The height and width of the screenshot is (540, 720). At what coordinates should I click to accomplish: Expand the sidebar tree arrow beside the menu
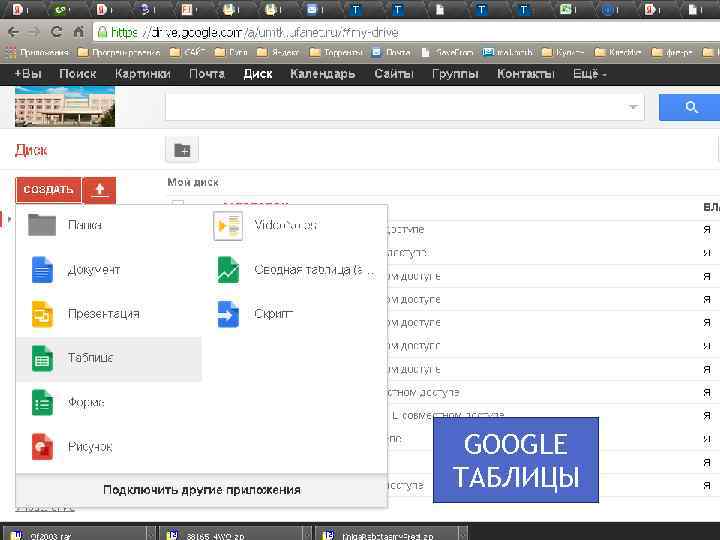9,219
